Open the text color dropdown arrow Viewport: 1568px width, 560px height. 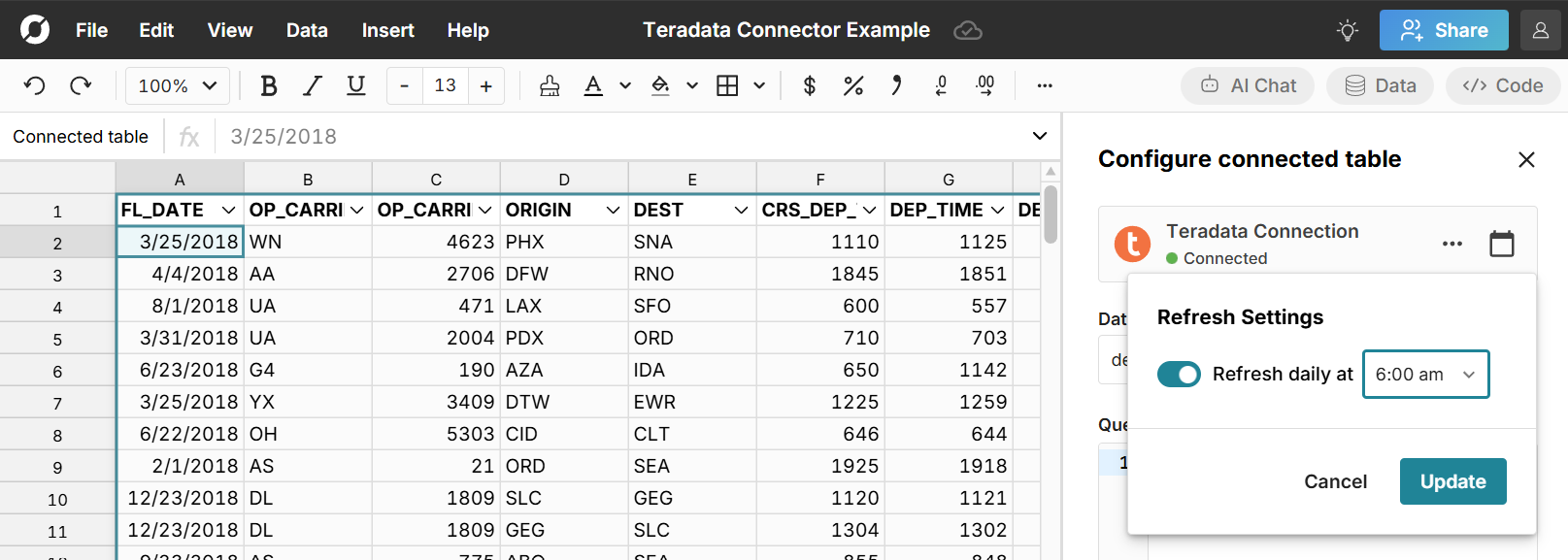[x=625, y=85]
